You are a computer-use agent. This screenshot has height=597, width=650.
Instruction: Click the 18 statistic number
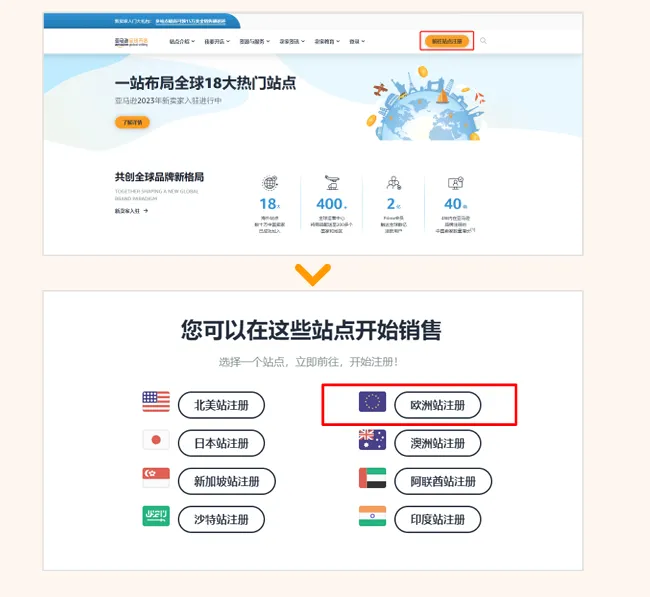(268, 204)
